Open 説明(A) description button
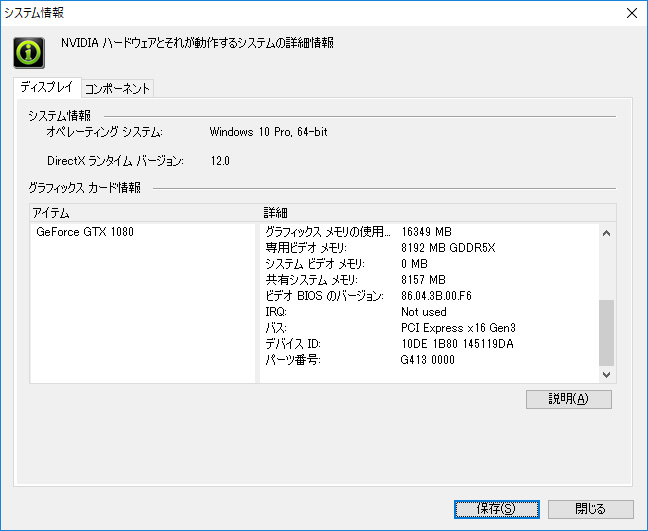648x531 pixels. [x=569, y=399]
